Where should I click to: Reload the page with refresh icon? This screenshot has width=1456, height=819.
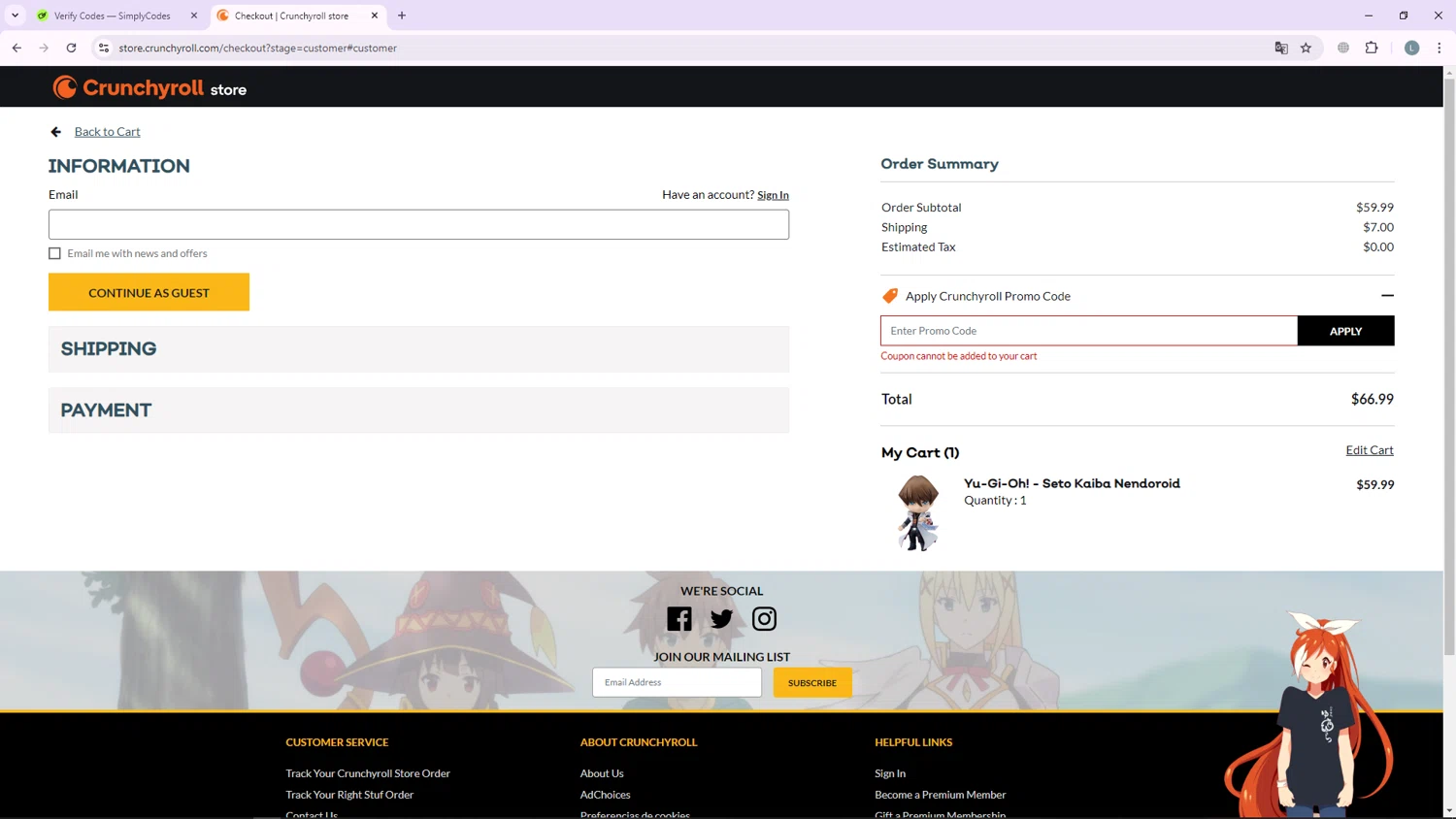pos(71,48)
